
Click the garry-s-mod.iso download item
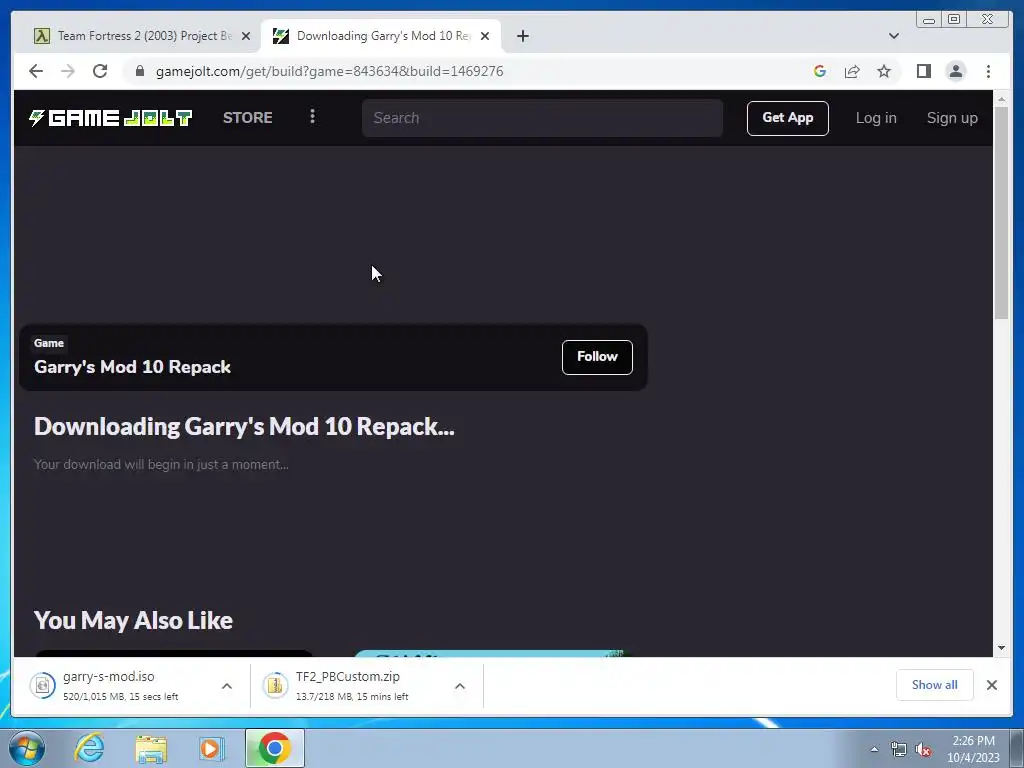tap(121, 685)
